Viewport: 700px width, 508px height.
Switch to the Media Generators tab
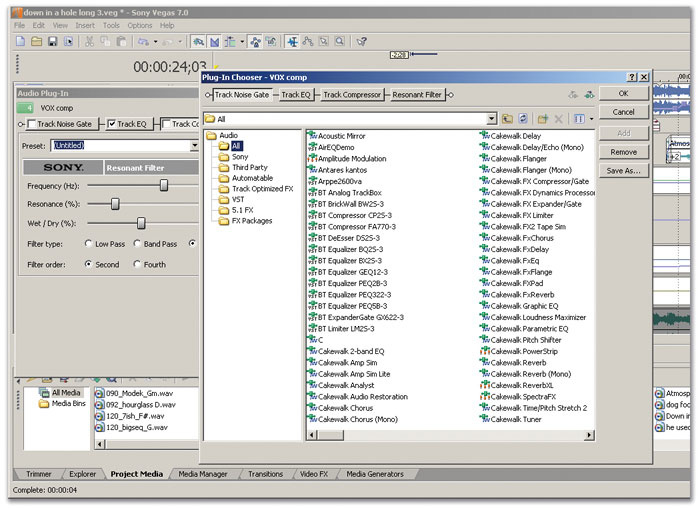point(375,474)
